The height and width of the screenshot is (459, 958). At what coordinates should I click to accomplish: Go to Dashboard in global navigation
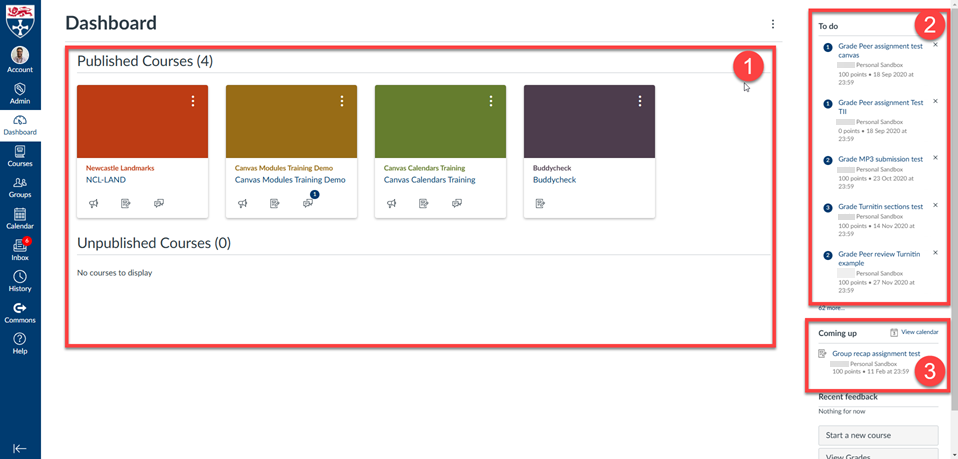[20, 125]
